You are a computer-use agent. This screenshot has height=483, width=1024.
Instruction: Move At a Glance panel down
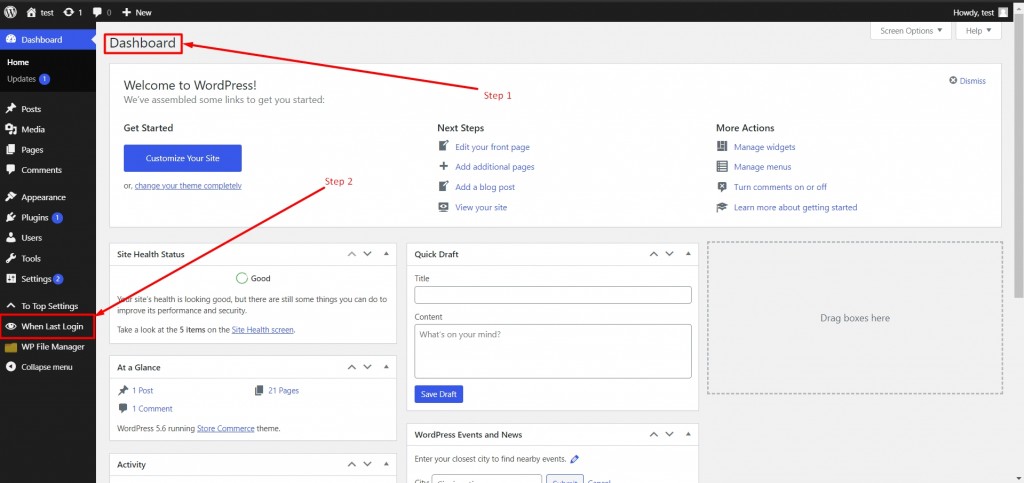pos(368,367)
